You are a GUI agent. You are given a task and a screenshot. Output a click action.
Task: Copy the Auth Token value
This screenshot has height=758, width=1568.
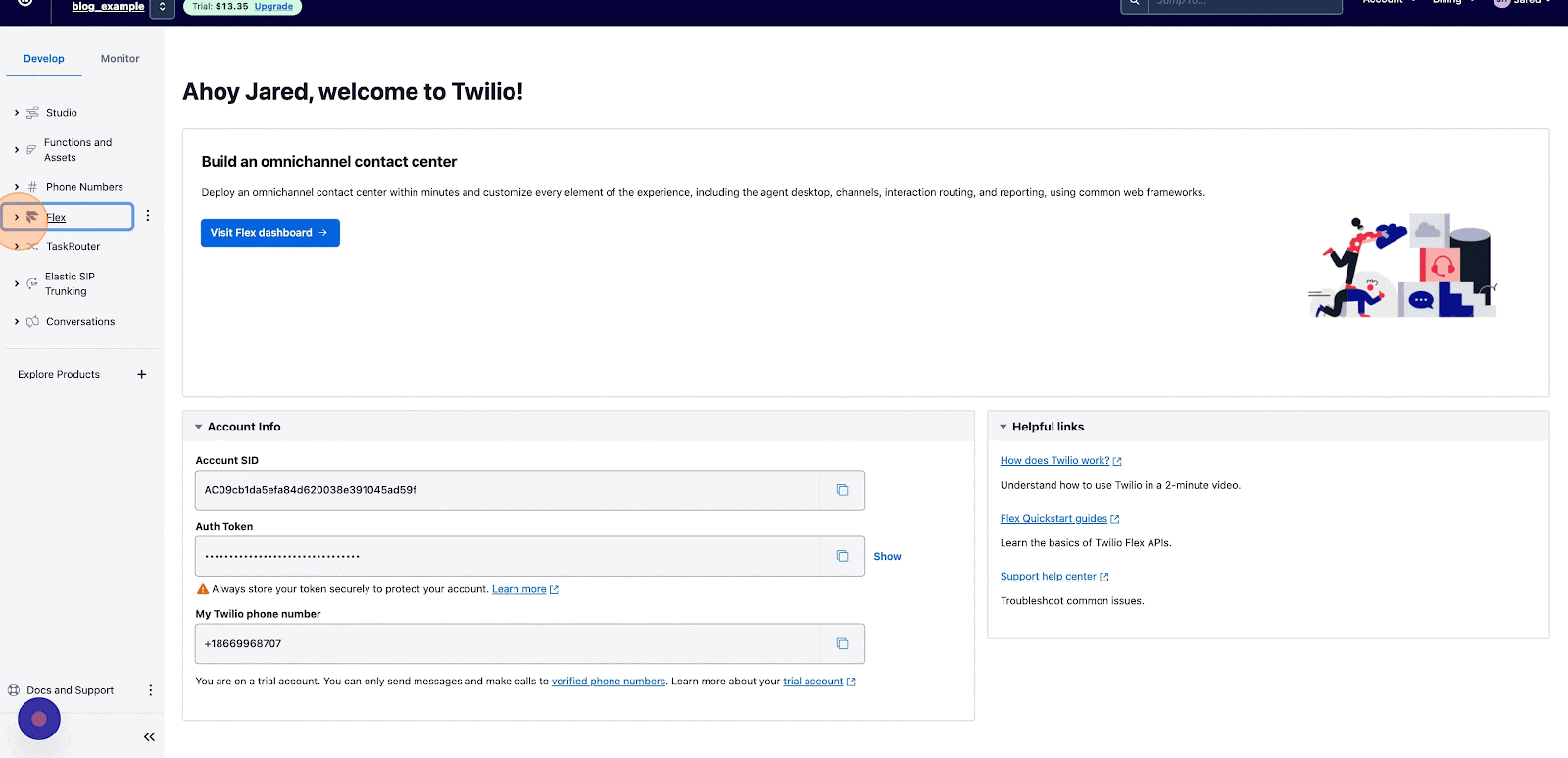842,556
